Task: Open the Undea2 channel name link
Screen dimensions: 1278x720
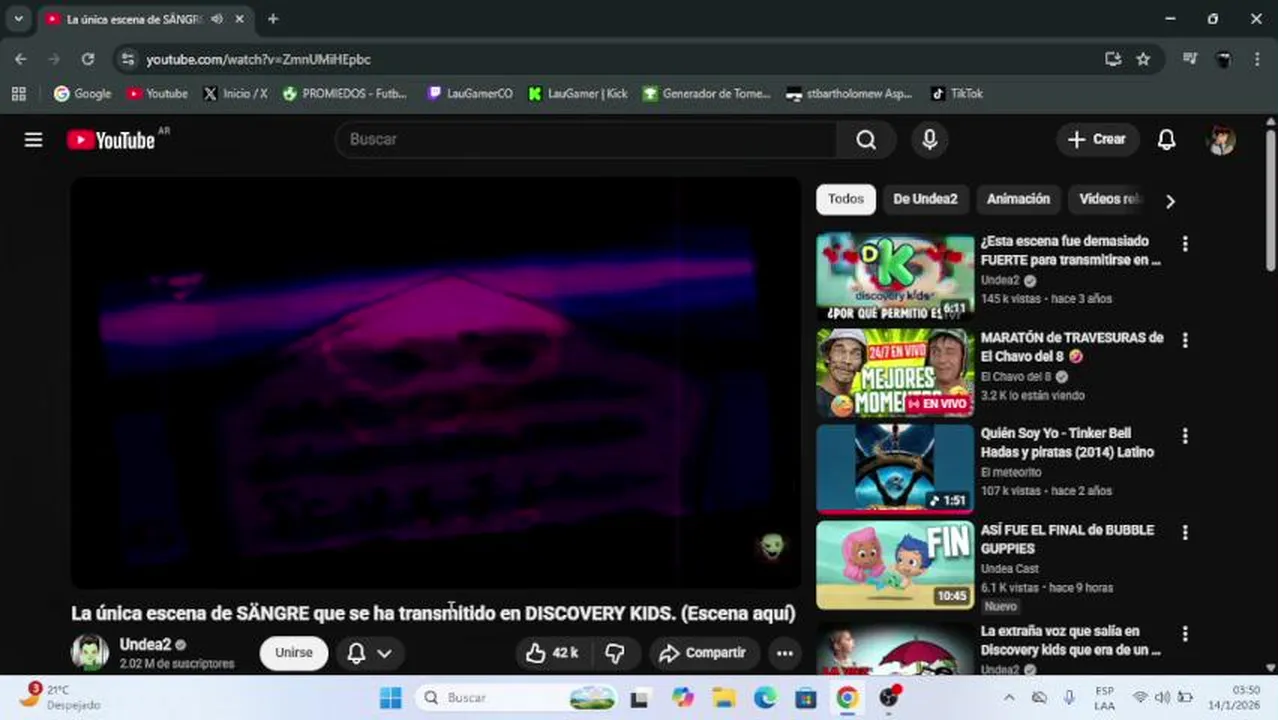Action: (145, 644)
